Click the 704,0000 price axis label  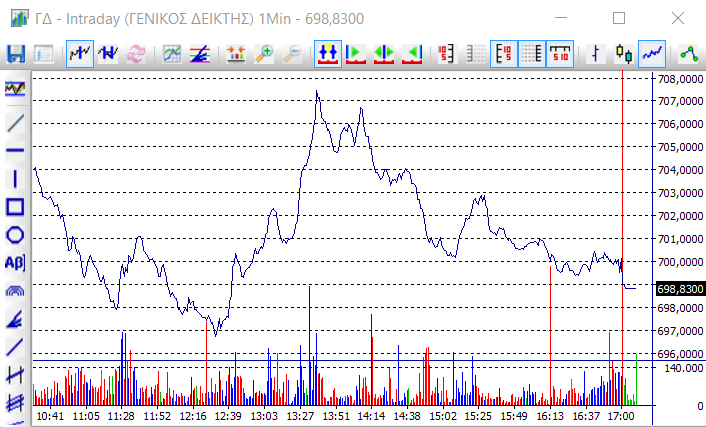coord(680,170)
